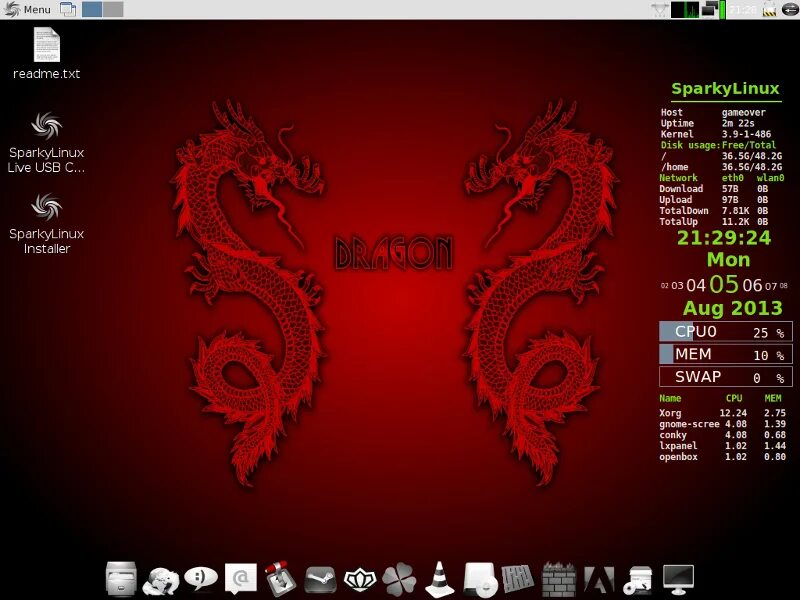The width and height of the screenshot is (800, 600).
Task: Click the SparkyLinux conky title
Action: tap(725, 88)
